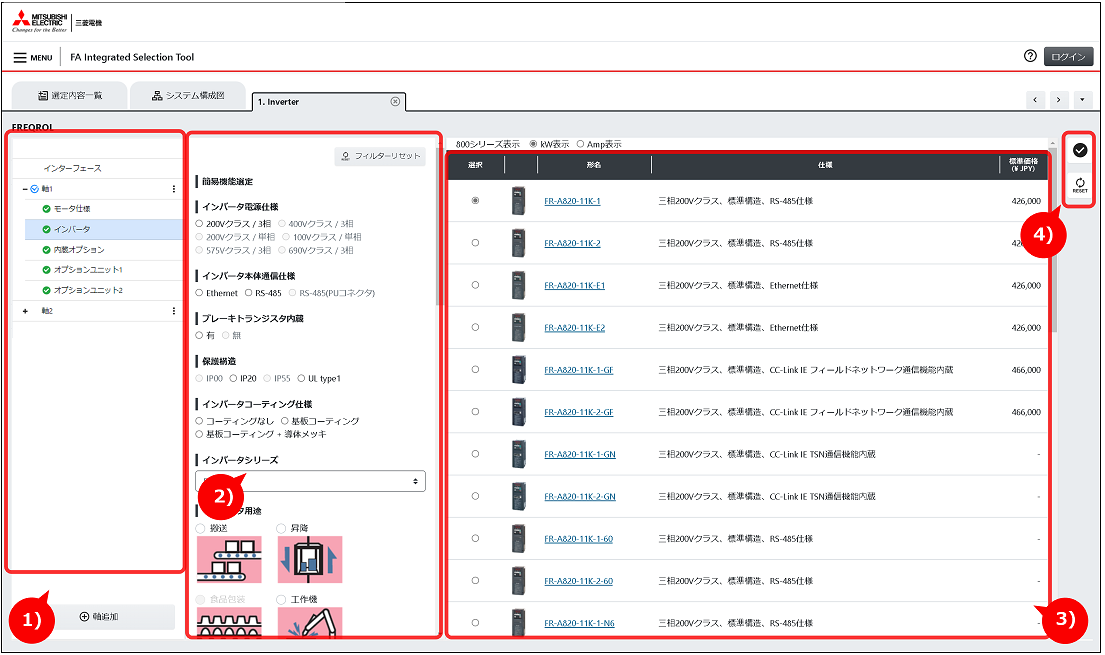Click the confirm checkmark icon

tap(1080, 150)
